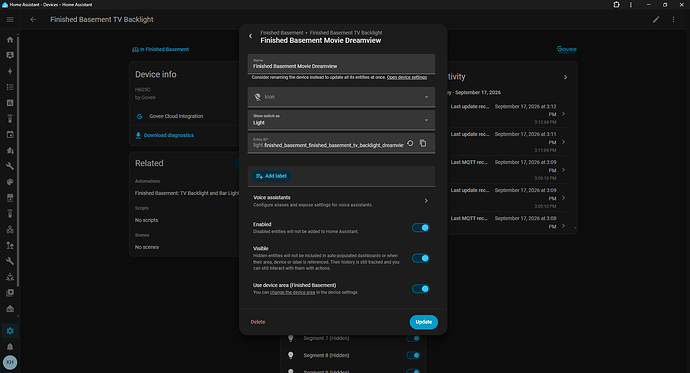
Task: Open the Icon picker dropdown
Action: click(x=341, y=97)
